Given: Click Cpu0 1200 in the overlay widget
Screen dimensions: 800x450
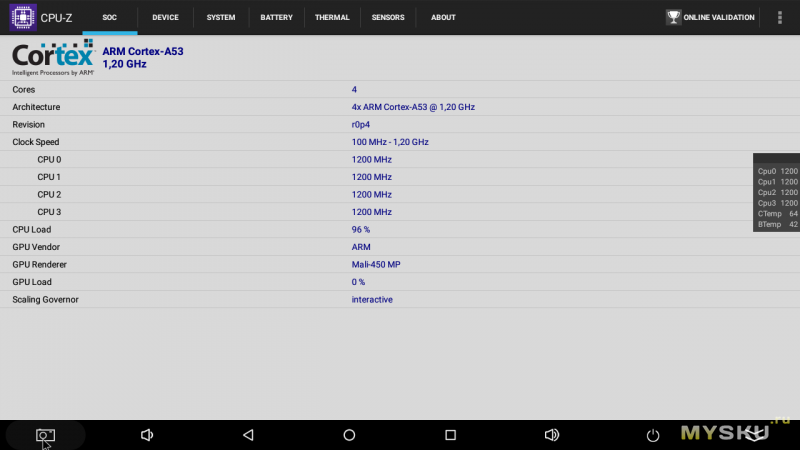Looking at the screenshot, I should tap(778, 171).
